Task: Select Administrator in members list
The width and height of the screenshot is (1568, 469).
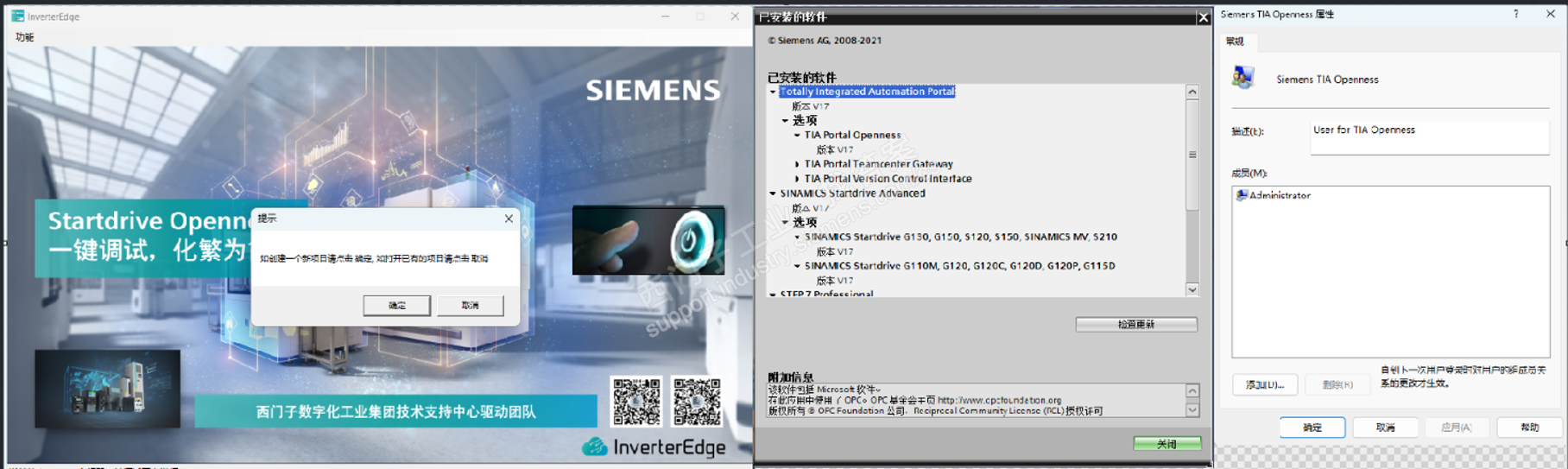Action: click(x=1274, y=196)
